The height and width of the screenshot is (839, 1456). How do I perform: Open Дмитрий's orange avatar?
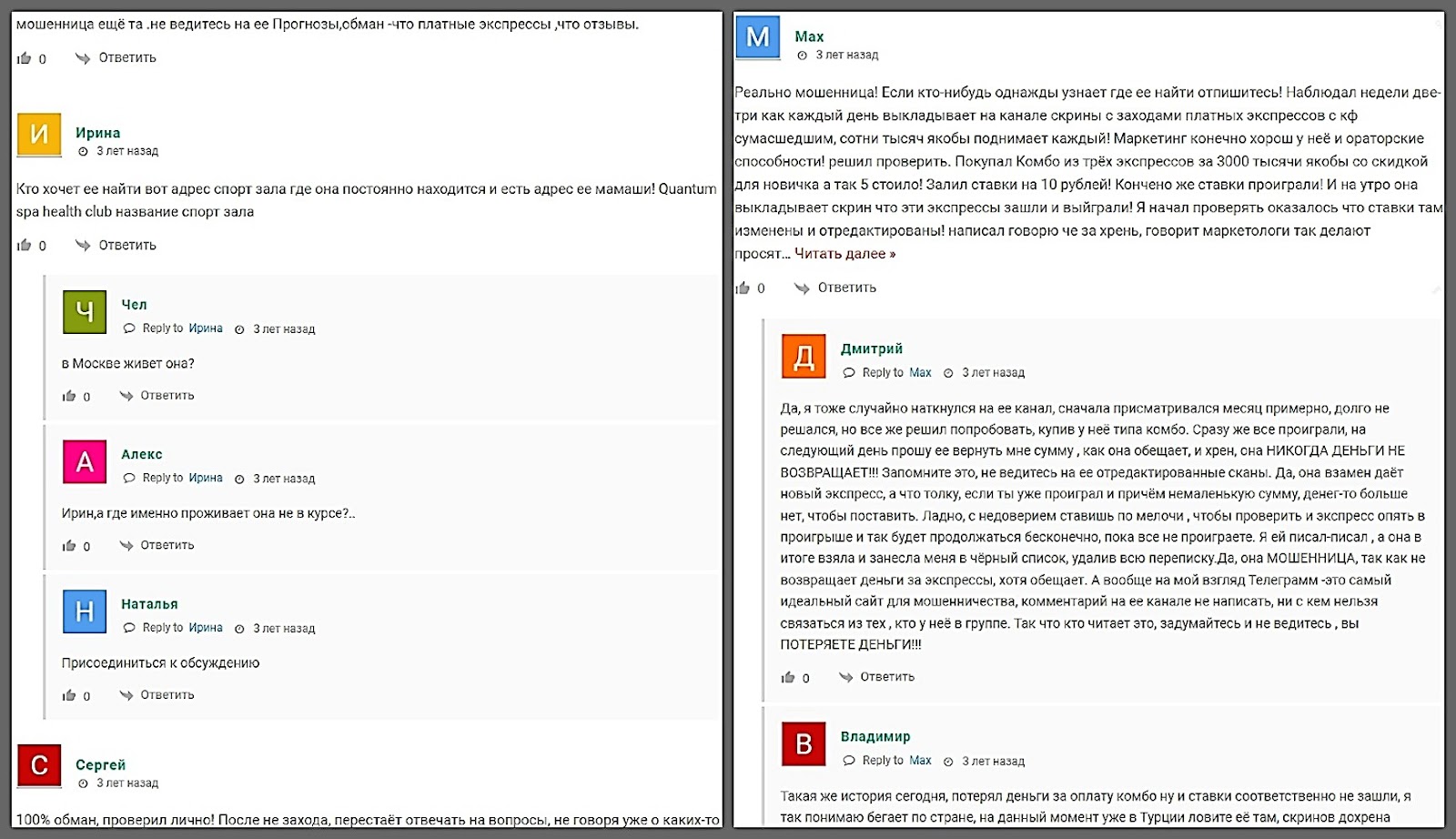pos(804,356)
